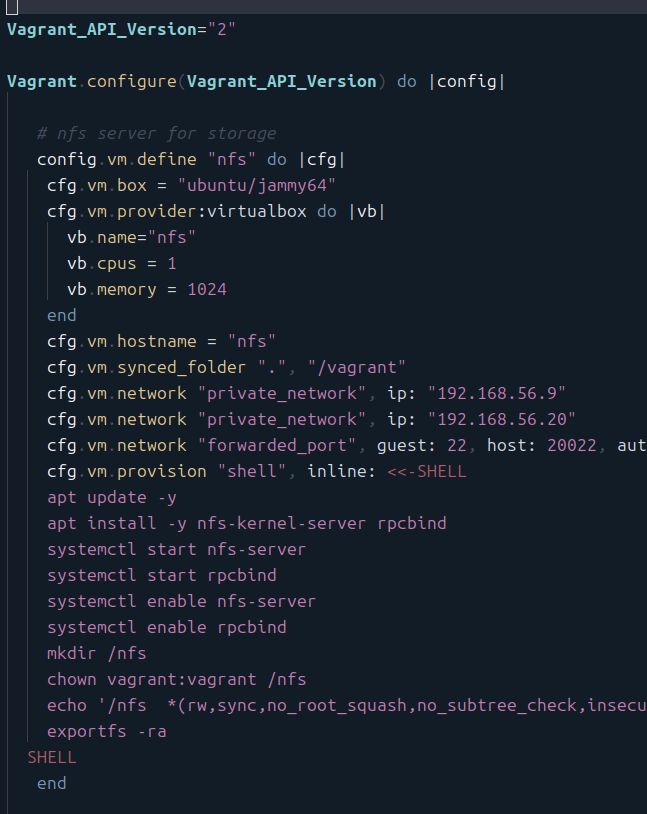The width and height of the screenshot is (647, 814).
Task: Click the vb.memory value 1024
Action: click(206, 289)
